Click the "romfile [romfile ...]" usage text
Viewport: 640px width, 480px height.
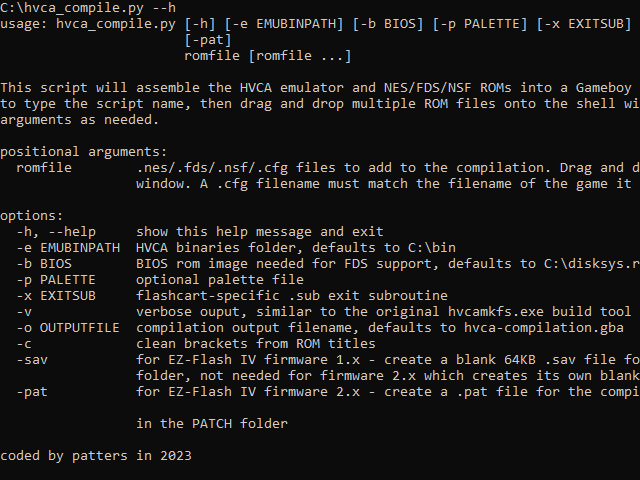click(269, 55)
